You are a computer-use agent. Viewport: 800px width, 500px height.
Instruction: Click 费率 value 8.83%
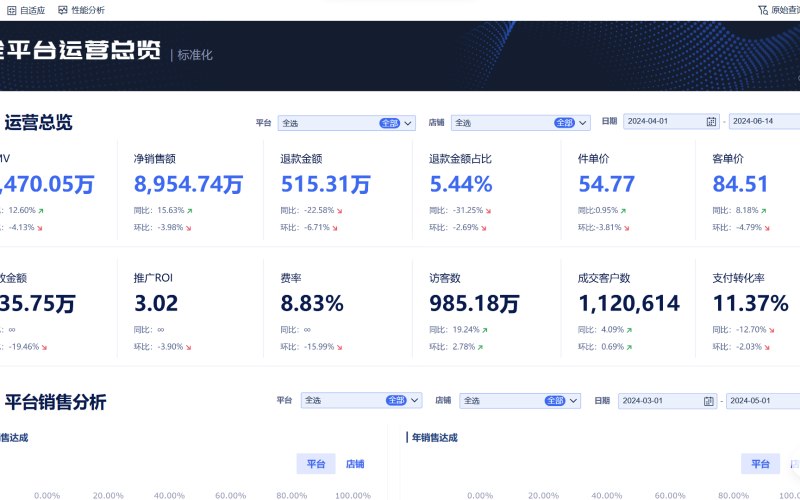312,304
